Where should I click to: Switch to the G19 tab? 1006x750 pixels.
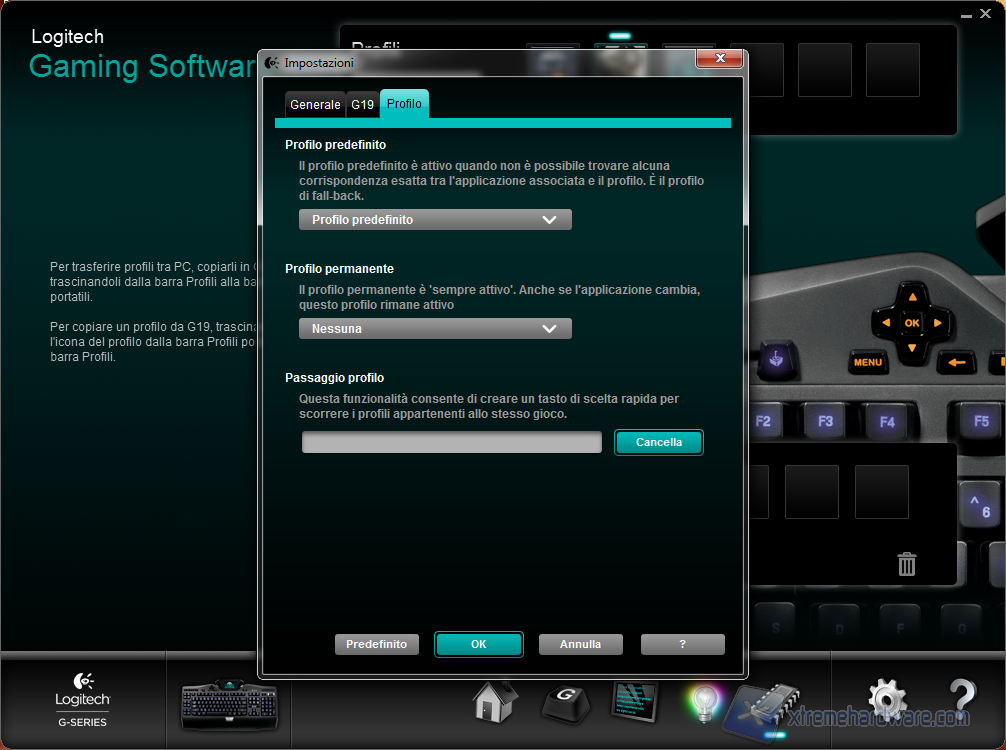362,105
